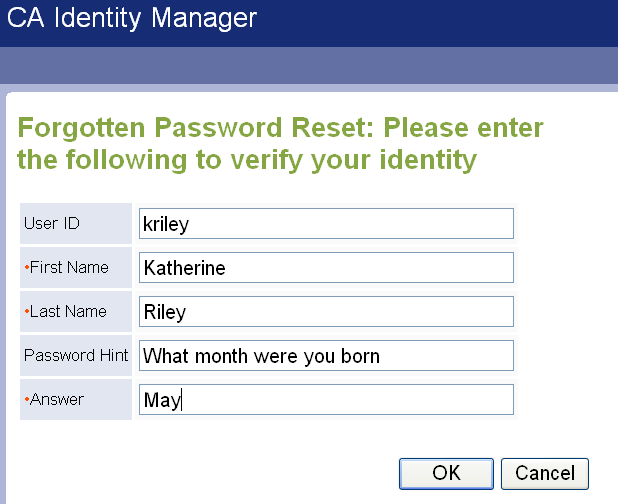The height and width of the screenshot is (504, 618).
Task: Click the required indicator beside Answer
Action: pyautogui.click(x=26, y=400)
